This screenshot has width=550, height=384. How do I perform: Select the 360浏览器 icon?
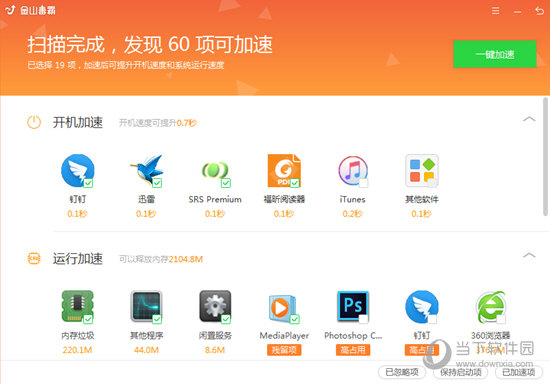[490, 307]
